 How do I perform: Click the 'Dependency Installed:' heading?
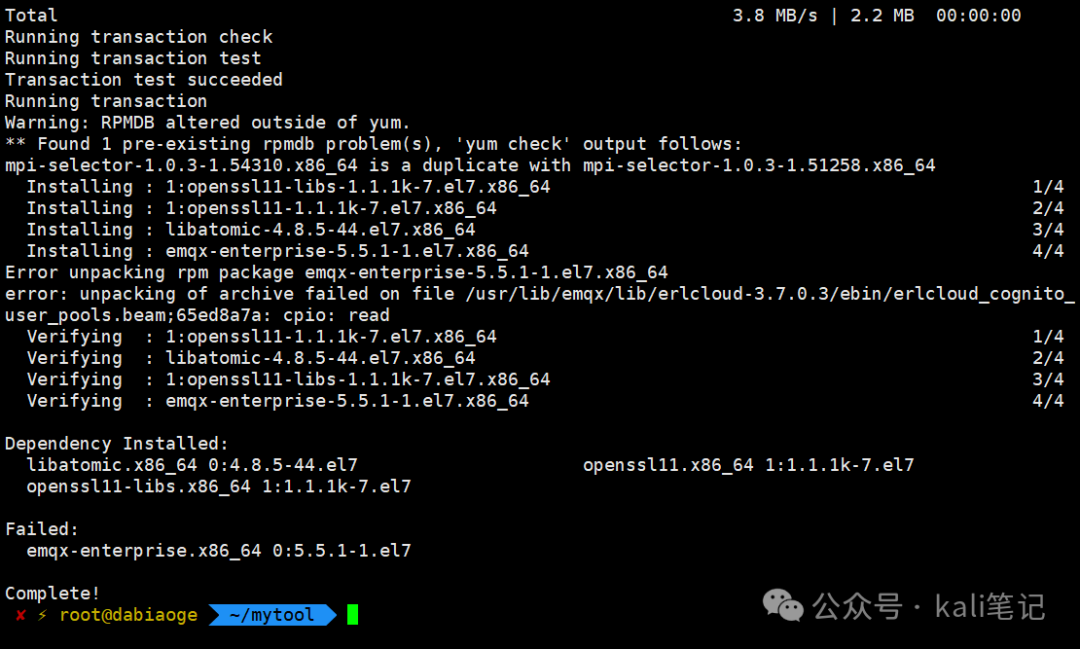[116, 444]
